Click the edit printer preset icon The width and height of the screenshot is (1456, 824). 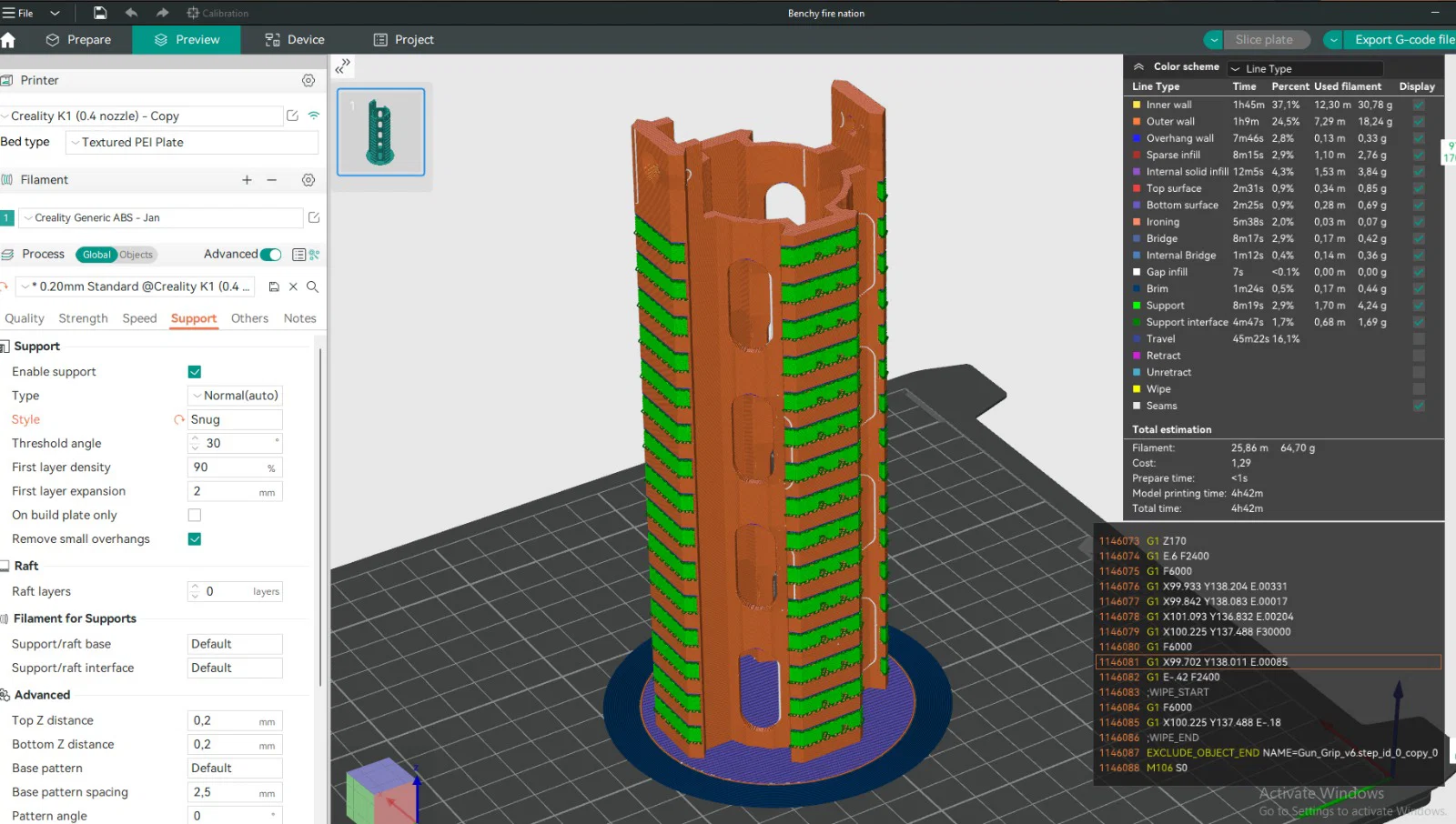pyautogui.click(x=292, y=116)
